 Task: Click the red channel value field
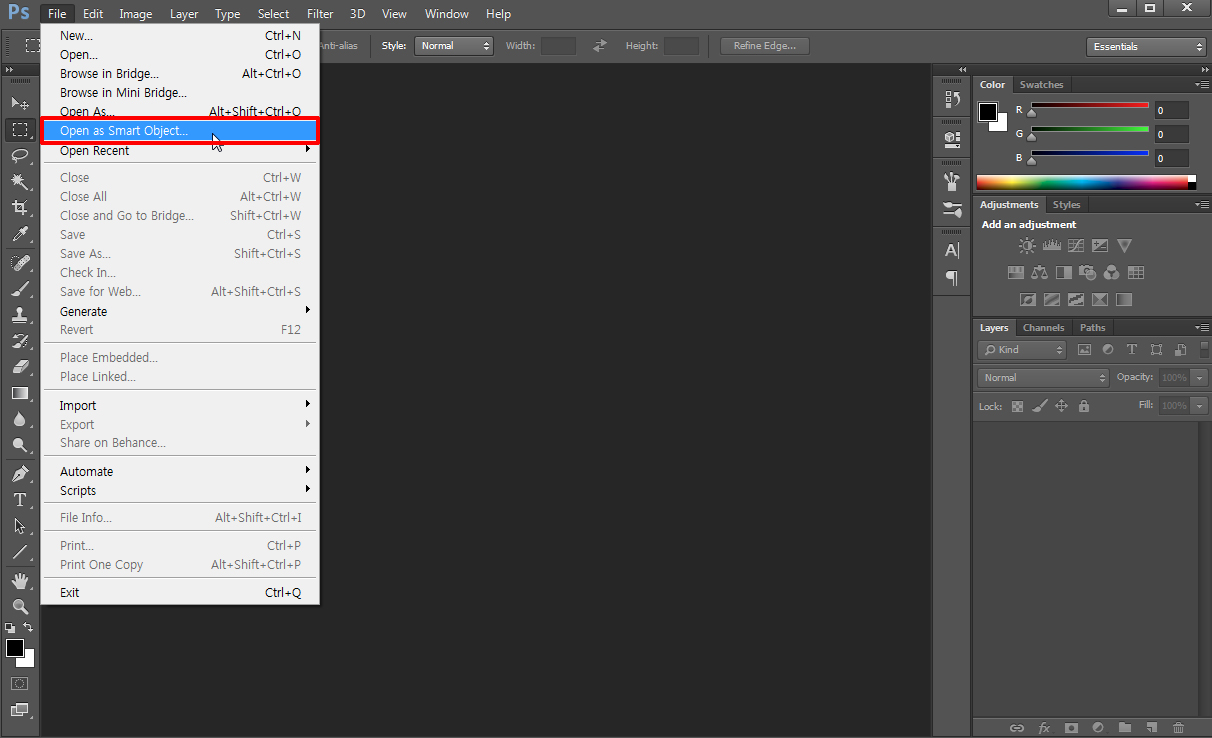pyautogui.click(x=1171, y=111)
